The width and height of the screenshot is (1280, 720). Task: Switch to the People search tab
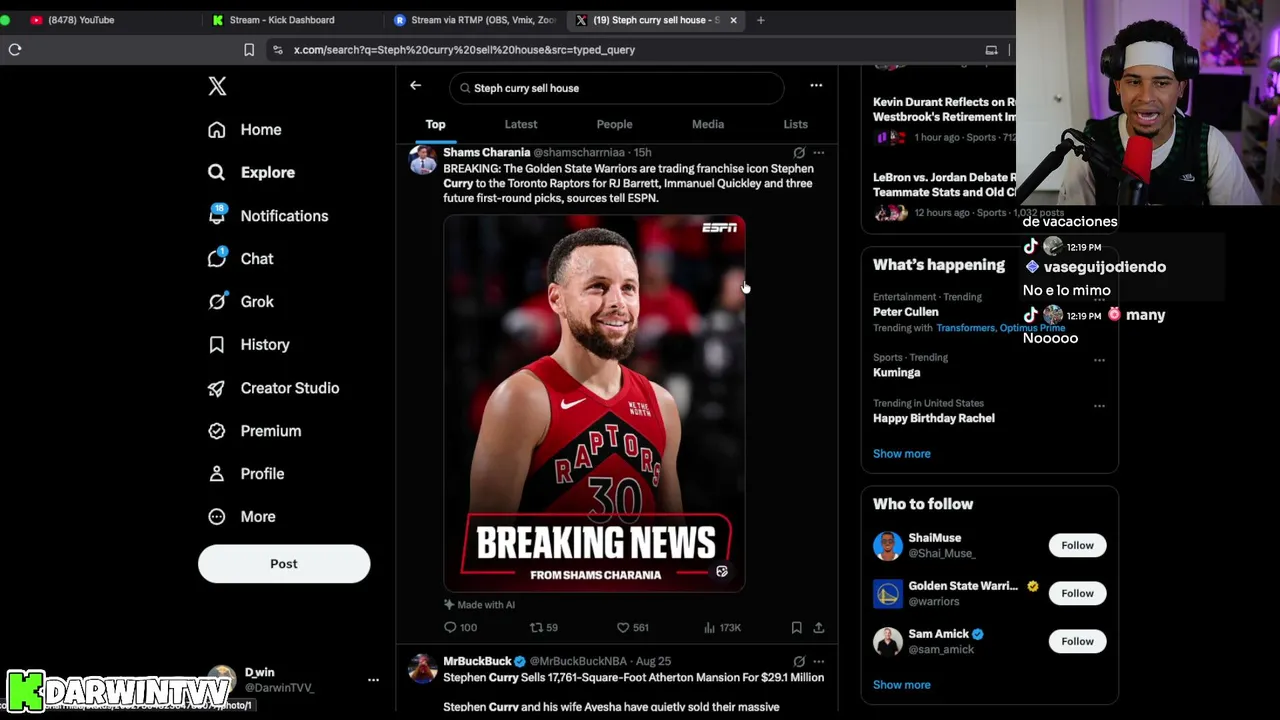(614, 125)
